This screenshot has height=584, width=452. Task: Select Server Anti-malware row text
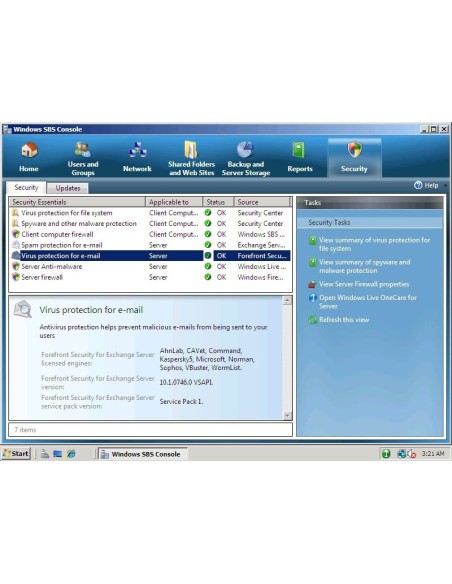[51, 266]
